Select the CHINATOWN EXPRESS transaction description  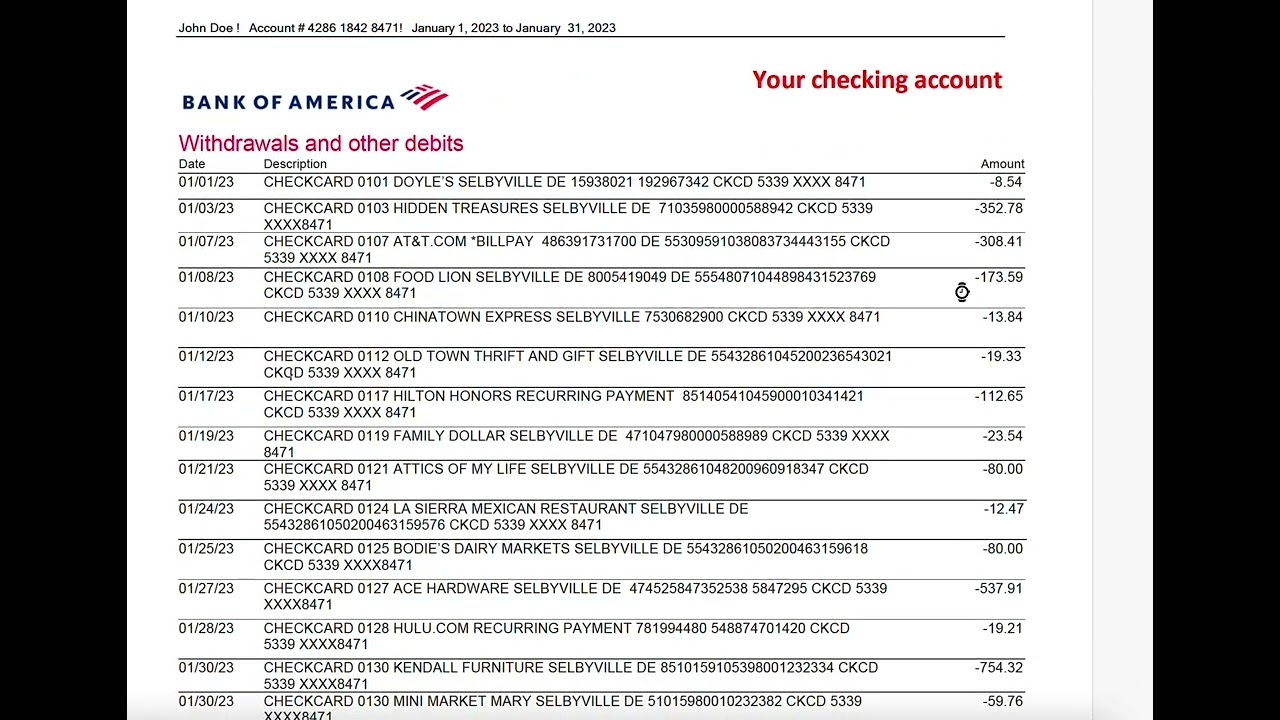point(572,317)
